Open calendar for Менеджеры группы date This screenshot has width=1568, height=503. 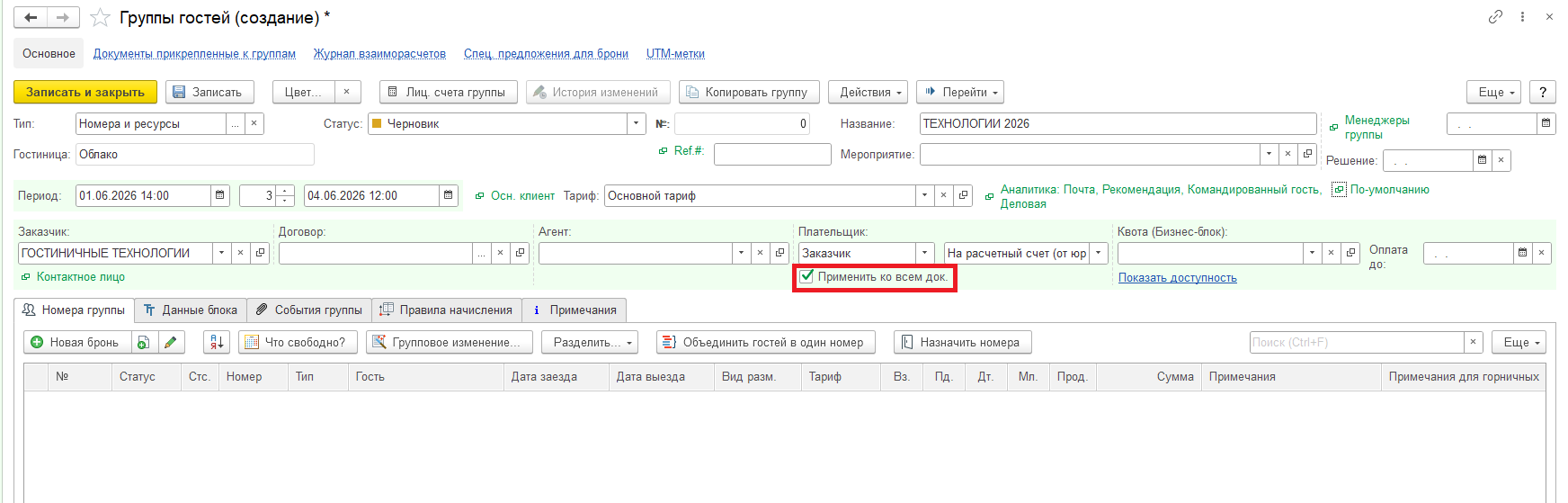pos(1546,123)
